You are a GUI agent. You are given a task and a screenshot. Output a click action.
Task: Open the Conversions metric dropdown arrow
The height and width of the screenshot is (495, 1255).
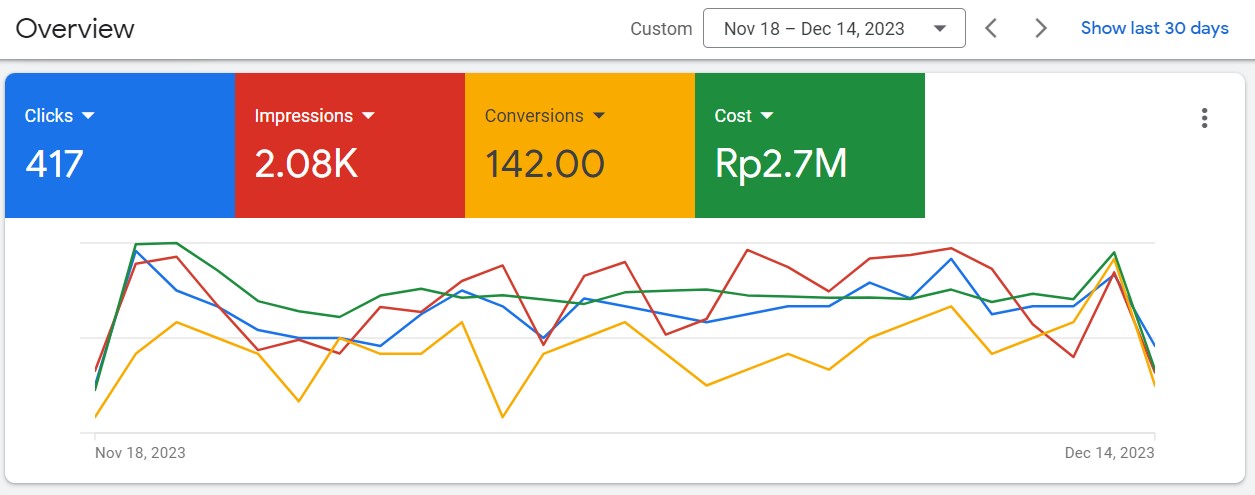(599, 116)
